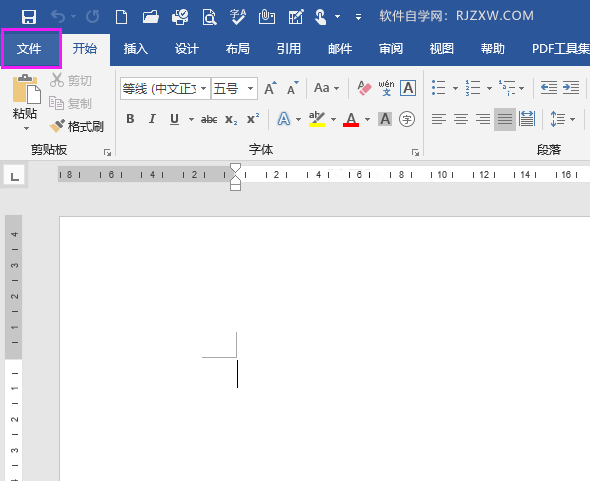This screenshot has width=590, height=481.
Task: Toggle Bold formatting
Action: (130, 119)
